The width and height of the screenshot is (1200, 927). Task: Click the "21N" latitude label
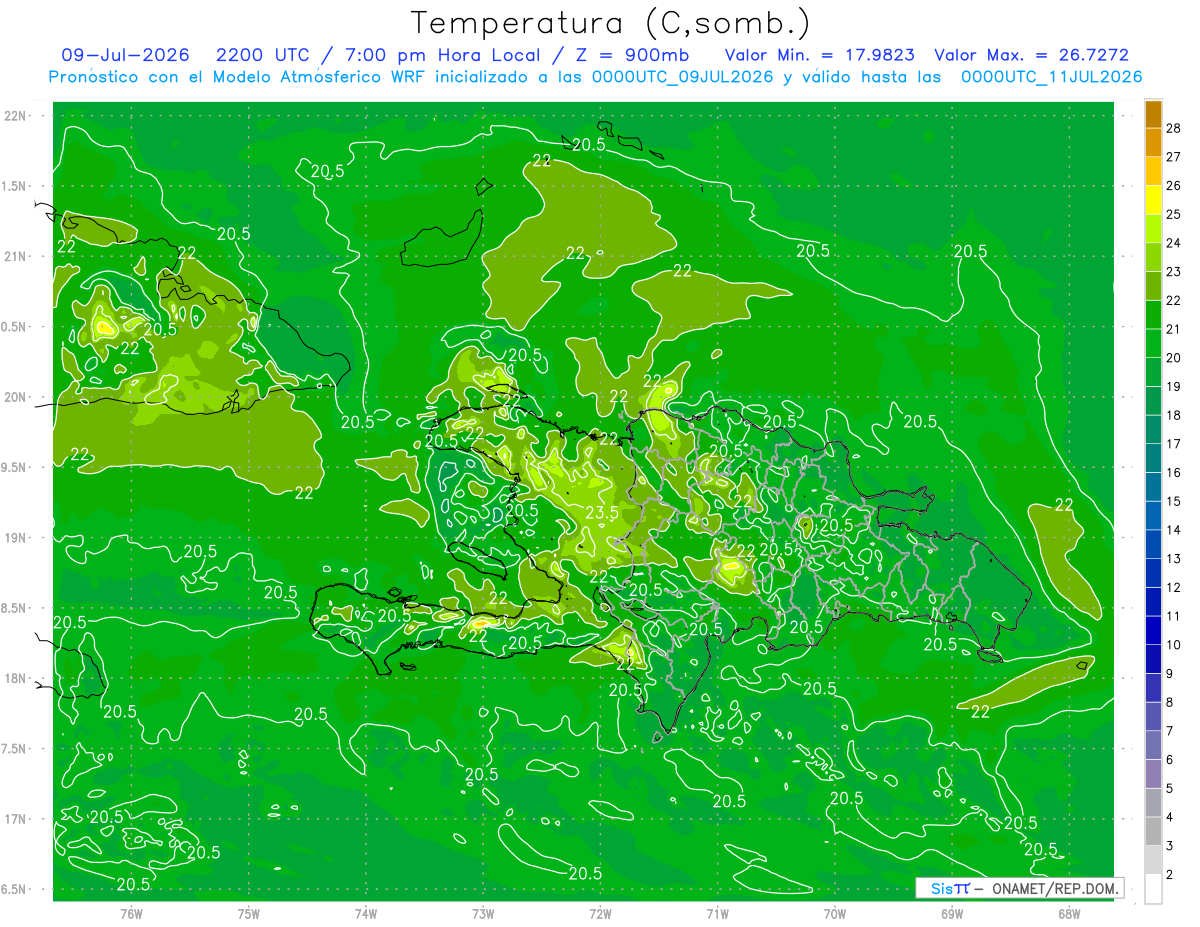[x=16, y=256]
